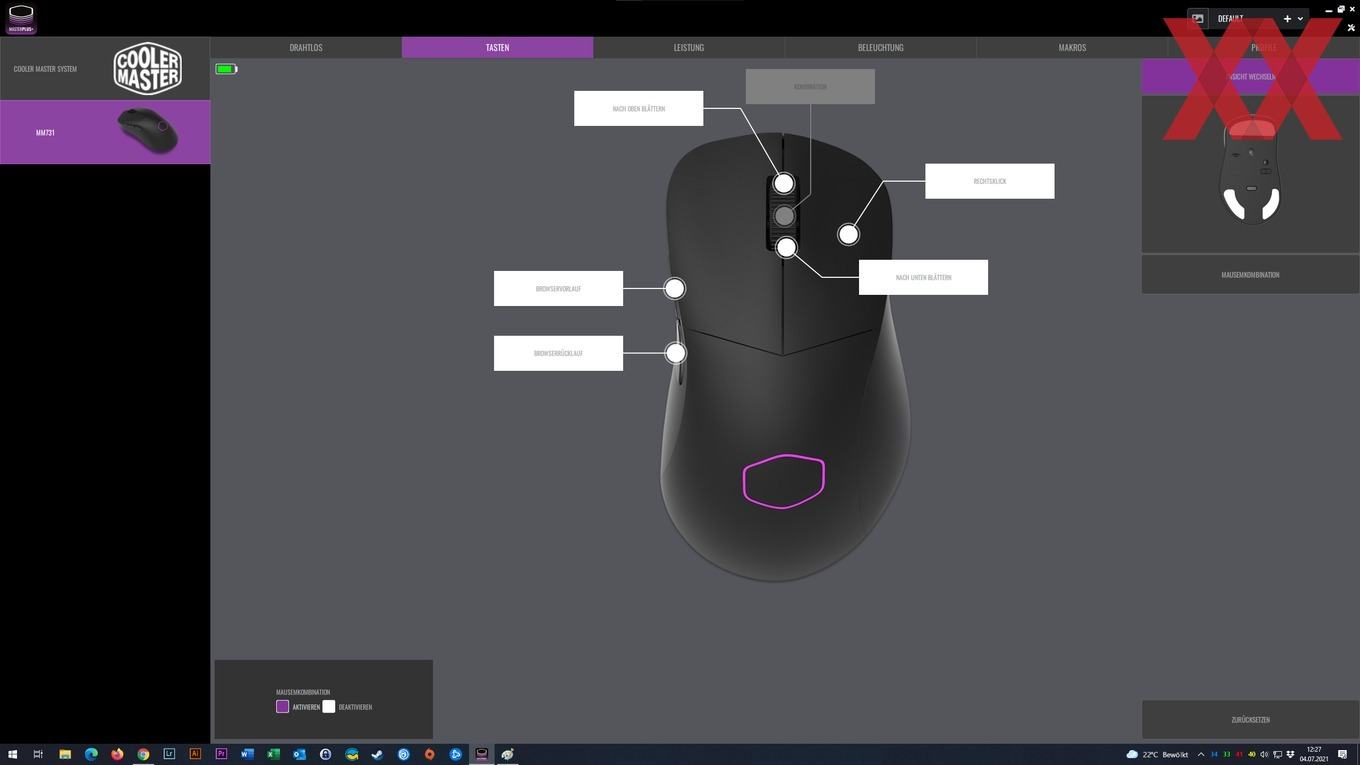Open Adobe Illustrator from taskbar
This screenshot has width=1360, height=765.
click(x=195, y=754)
